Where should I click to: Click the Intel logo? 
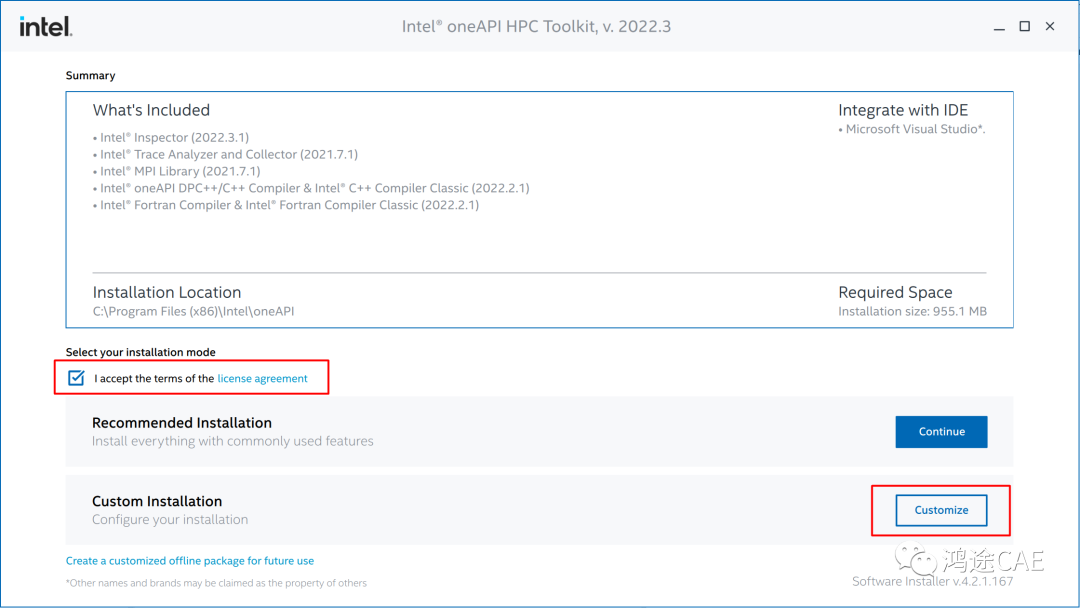point(45,27)
